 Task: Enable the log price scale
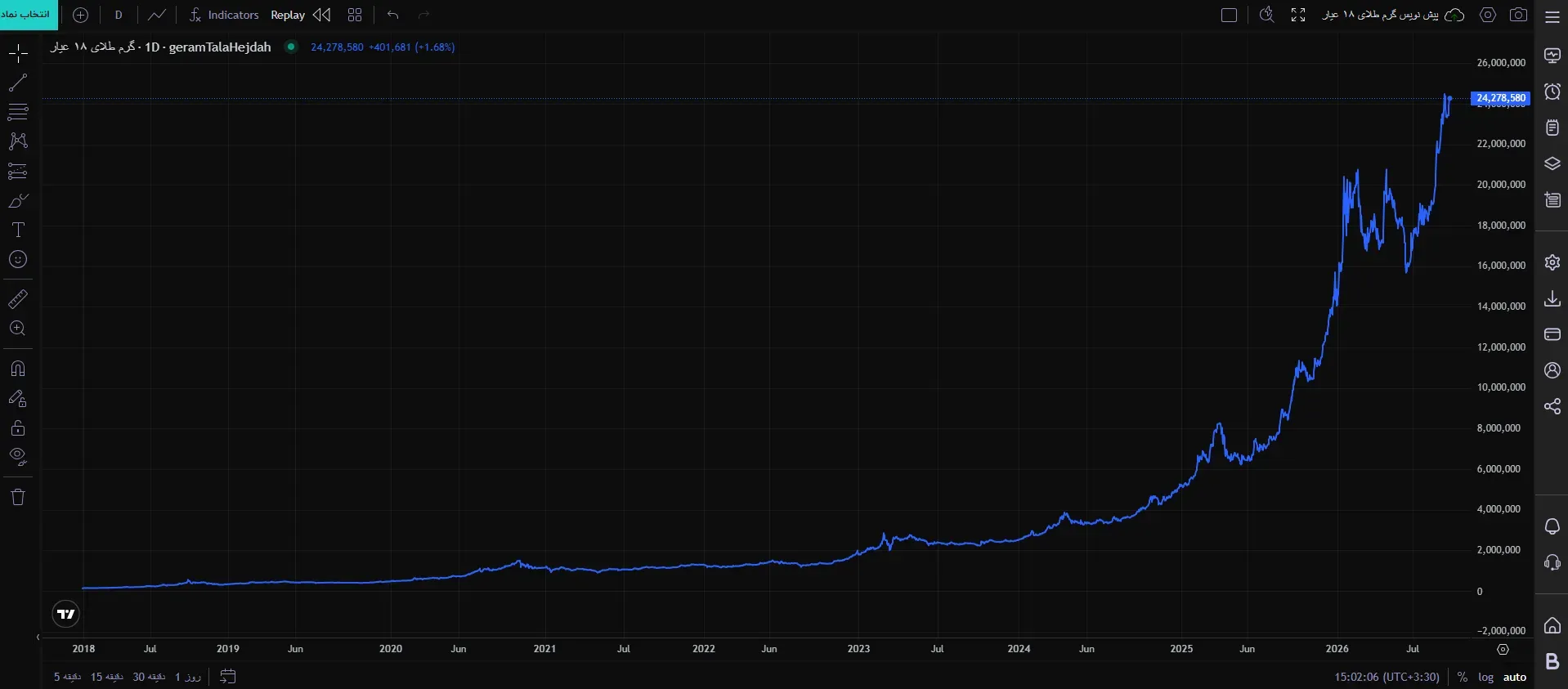(1485, 677)
